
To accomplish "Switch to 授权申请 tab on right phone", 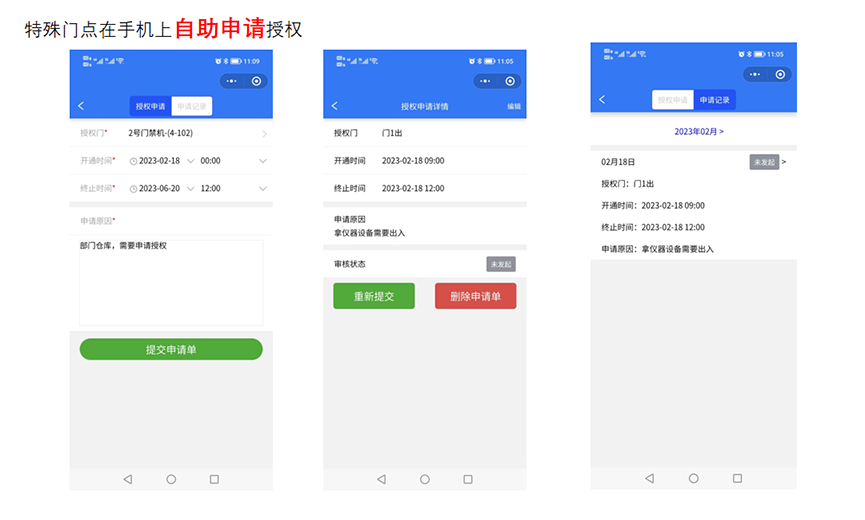I will pyautogui.click(x=673, y=100).
